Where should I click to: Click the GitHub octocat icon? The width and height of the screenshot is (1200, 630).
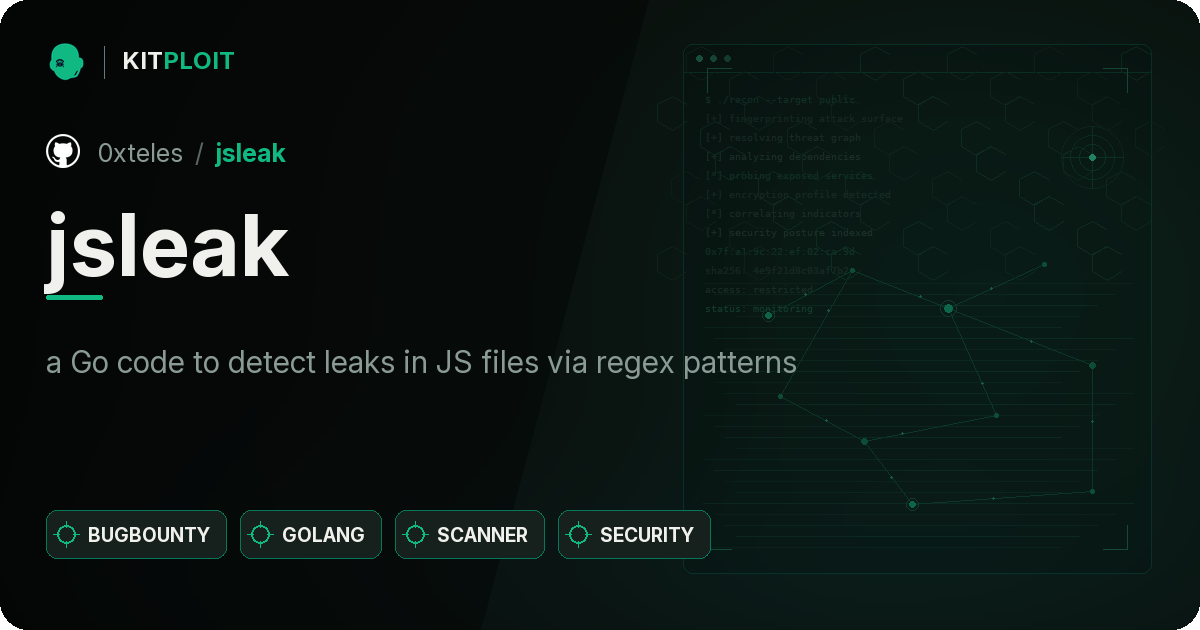(63, 152)
